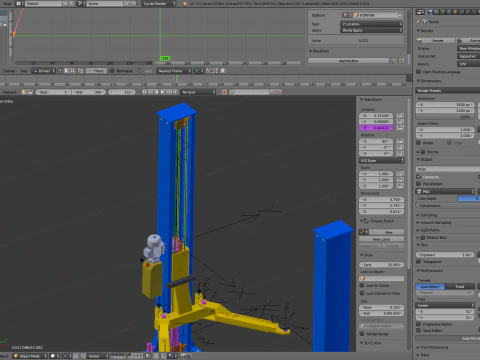The height and width of the screenshot is (360, 480).
Task: Lock the Y location value
Action: [400, 122]
